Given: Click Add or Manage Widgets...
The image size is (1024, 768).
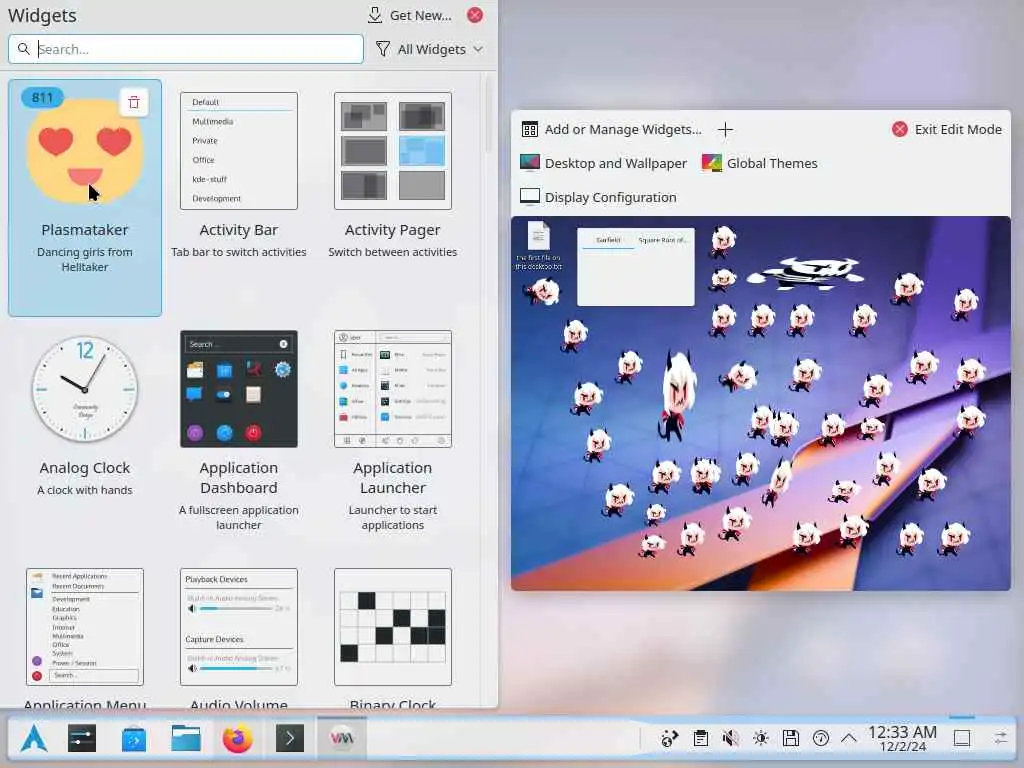Looking at the screenshot, I should click(611, 129).
